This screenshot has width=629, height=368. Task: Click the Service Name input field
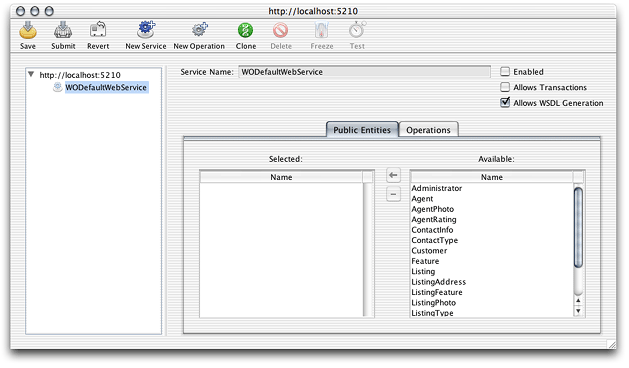click(x=364, y=72)
